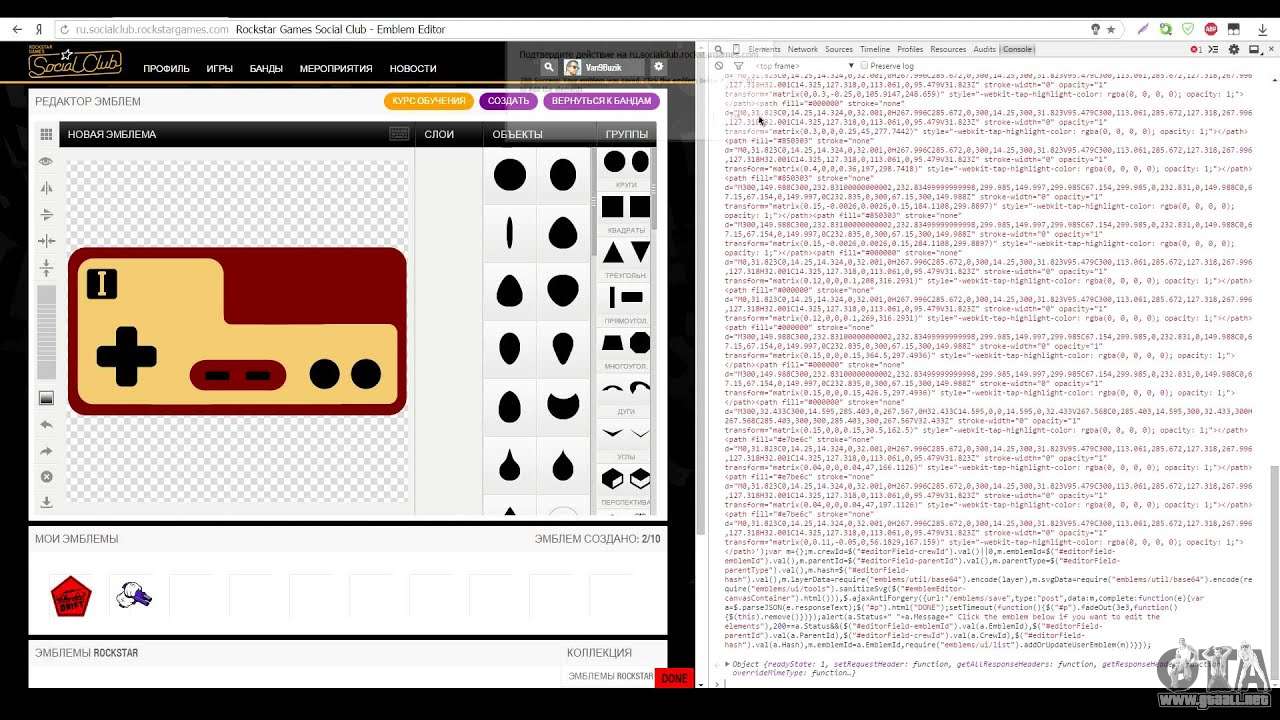The image size is (1280, 720).
Task: Open the Объекты objects tab
Action: pyautogui.click(x=518, y=134)
